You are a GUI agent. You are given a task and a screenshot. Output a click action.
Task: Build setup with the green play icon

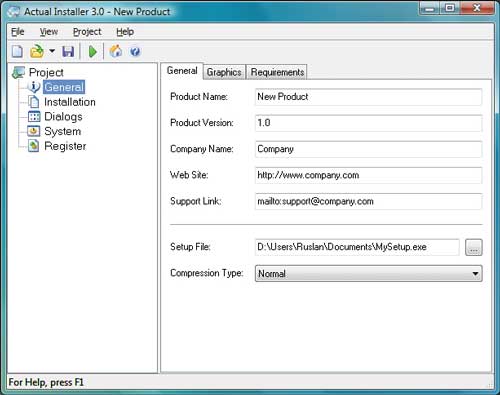[x=93, y=52]
